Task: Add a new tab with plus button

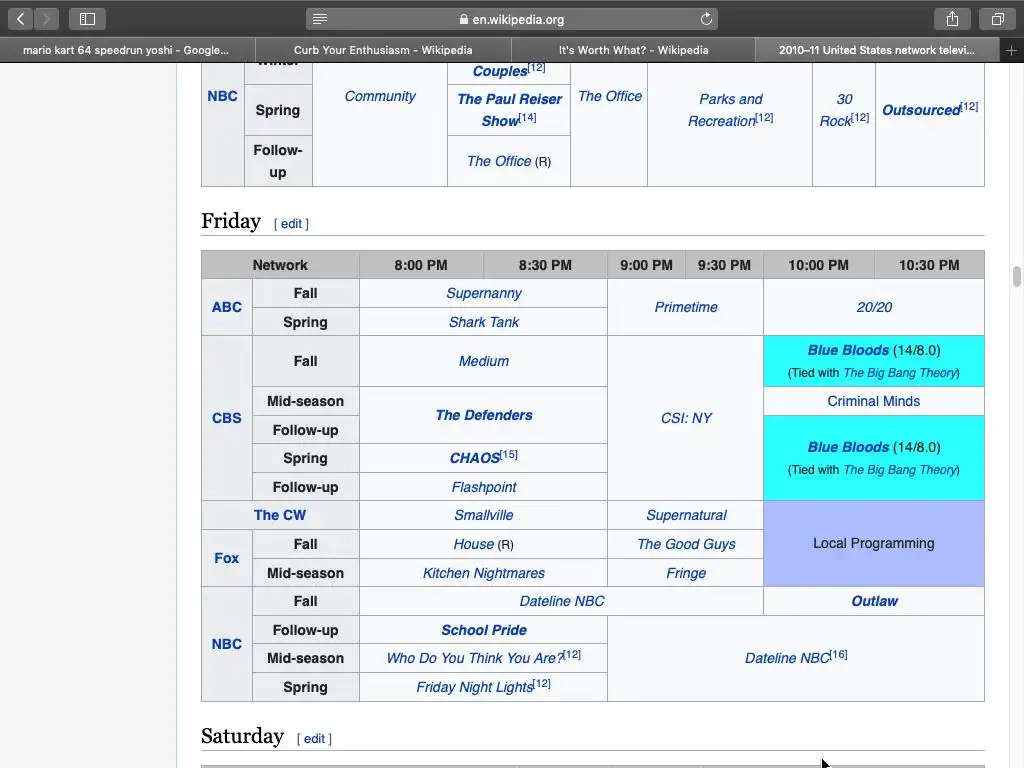Action: click(1011, 50)
